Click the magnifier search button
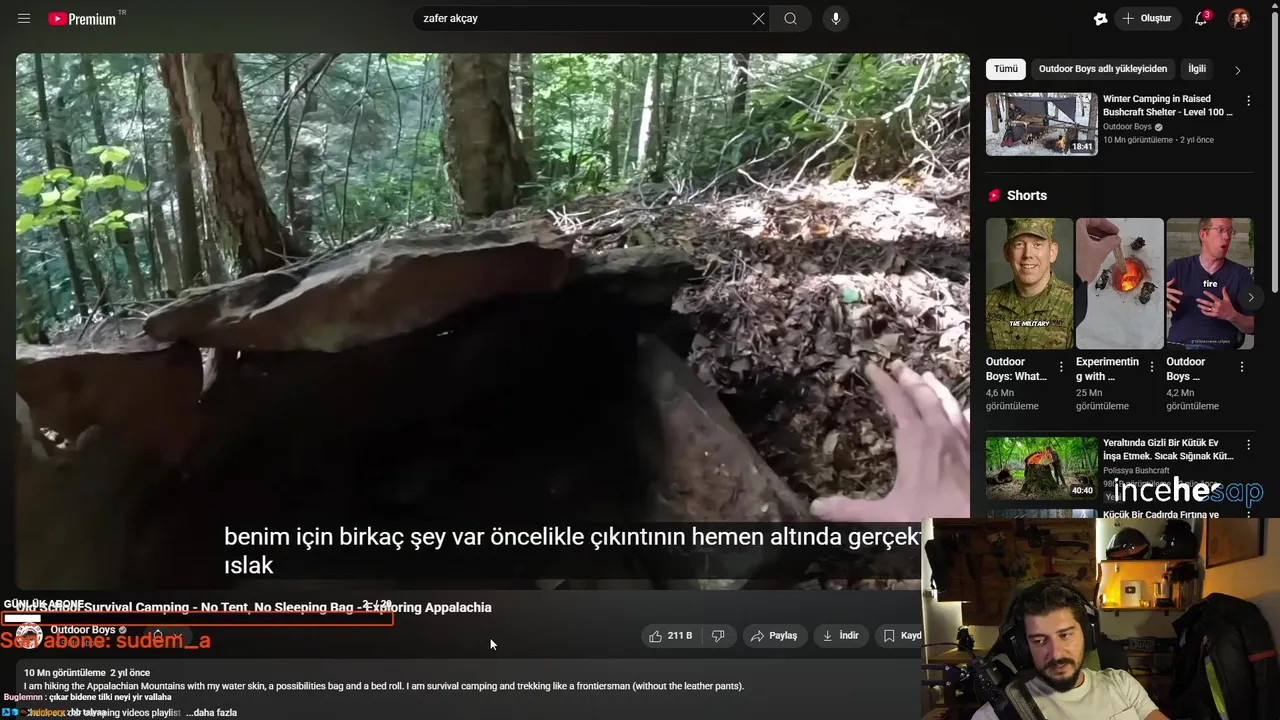Screen dimensions: 1280x720 coord(790,18)
